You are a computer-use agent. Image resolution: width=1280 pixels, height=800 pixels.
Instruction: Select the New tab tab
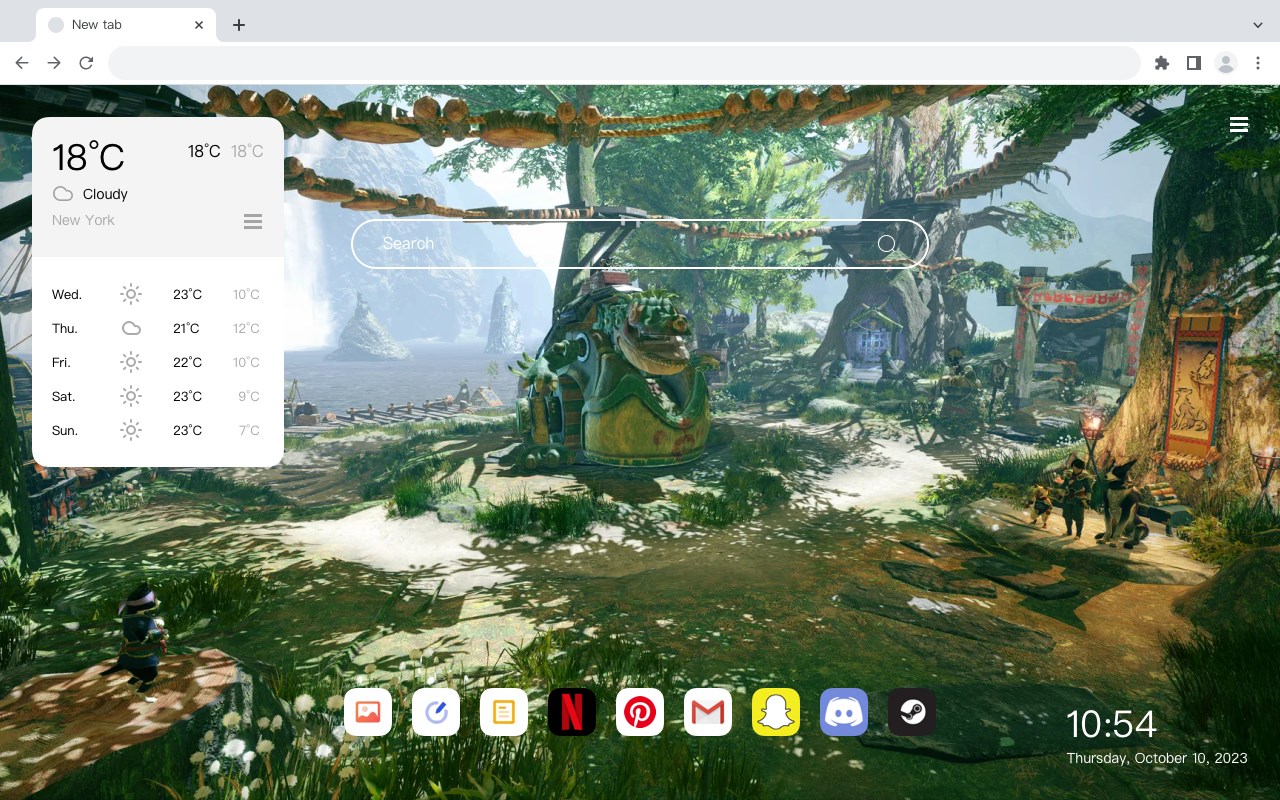click(125, 25)
